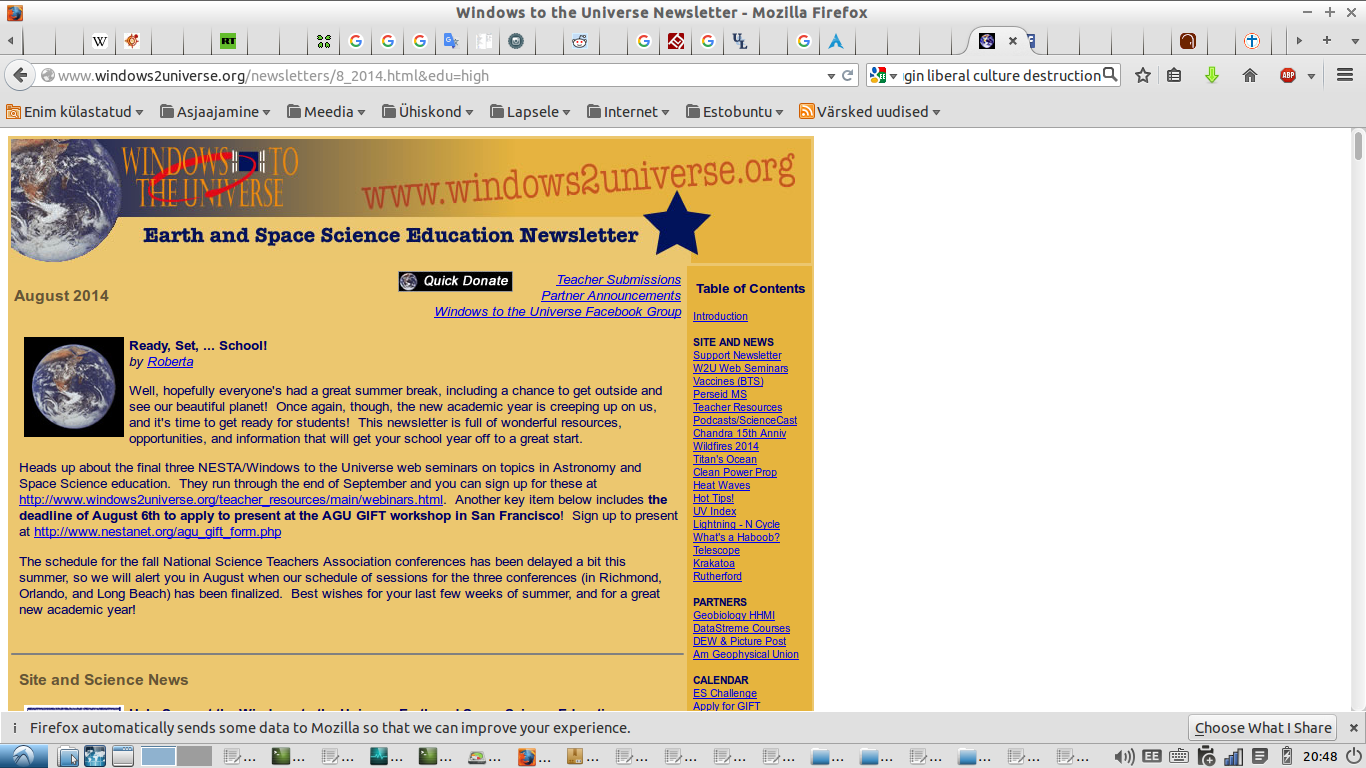Expand the Värsked uudised feed dropdown
This screenshot has width=1366, height=768.
coord(870,112)
